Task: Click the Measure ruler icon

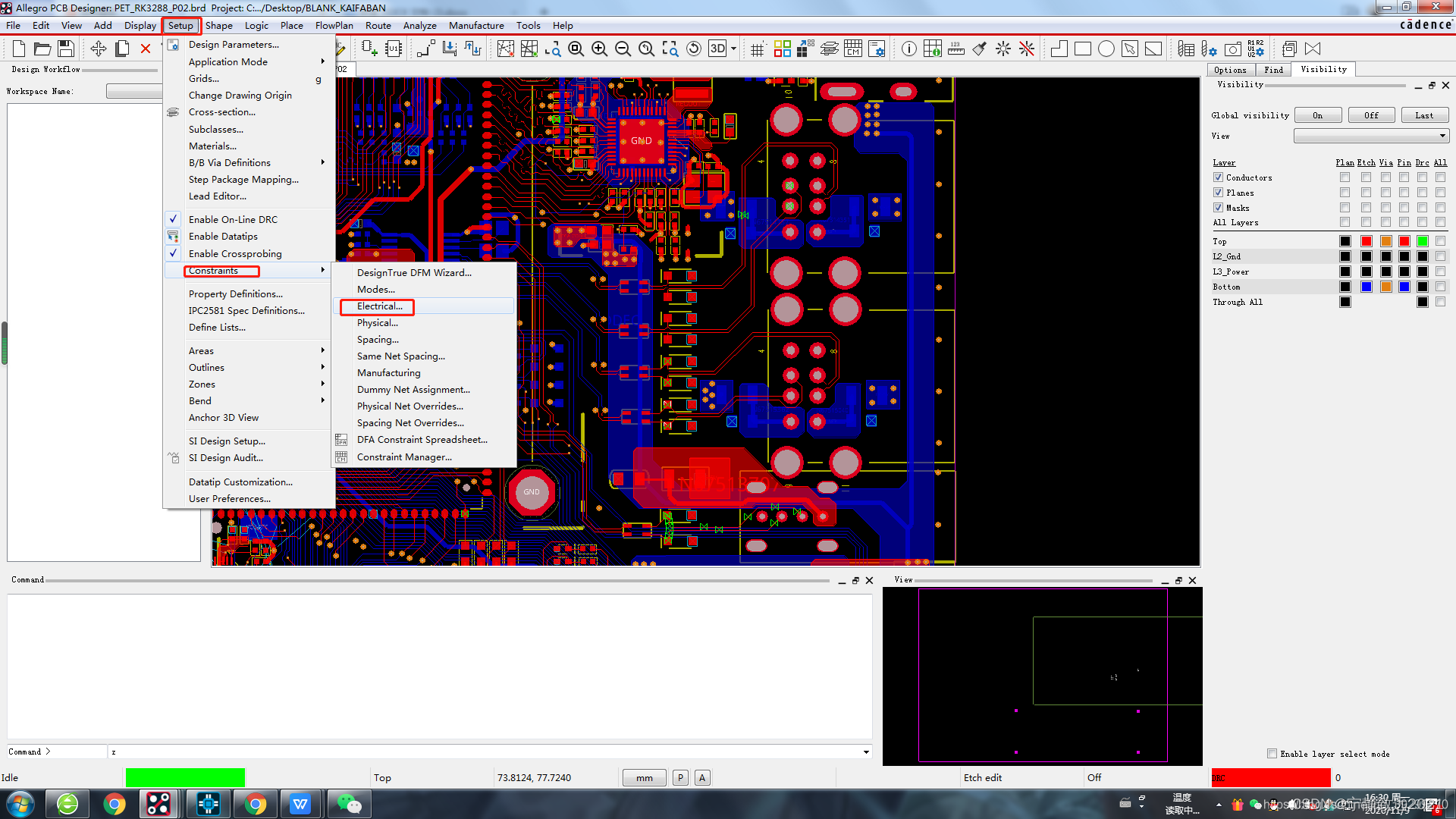Action: (x=956, y=49)
